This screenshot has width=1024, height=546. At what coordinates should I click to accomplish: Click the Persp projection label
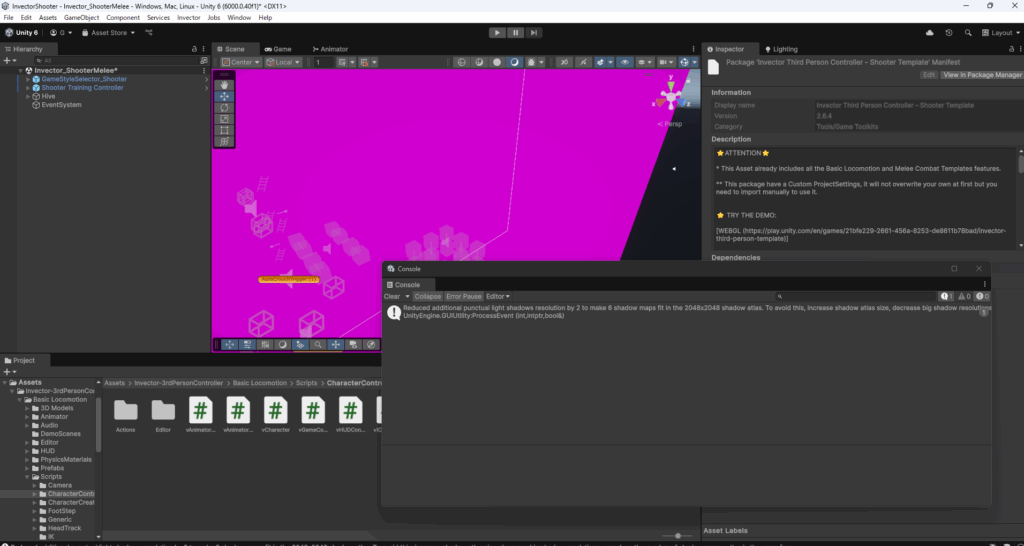click(x=672, y=124)
